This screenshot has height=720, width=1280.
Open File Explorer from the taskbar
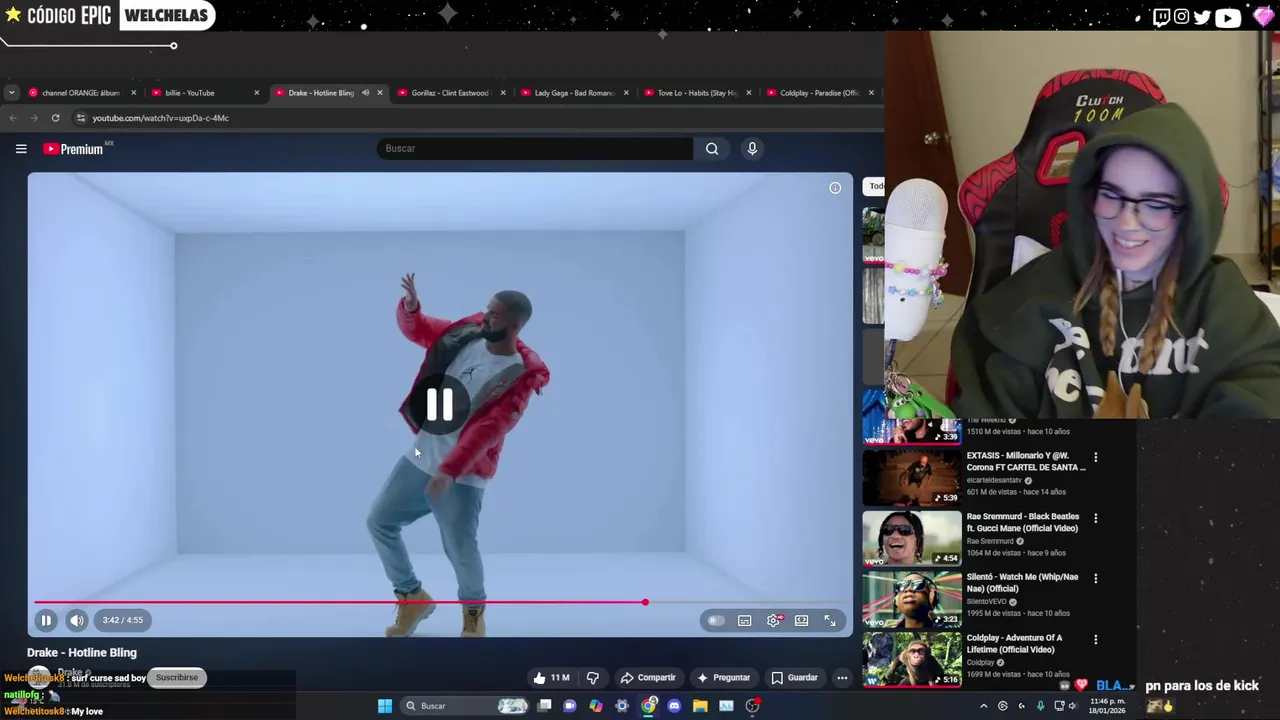click(x=700, y=706)
